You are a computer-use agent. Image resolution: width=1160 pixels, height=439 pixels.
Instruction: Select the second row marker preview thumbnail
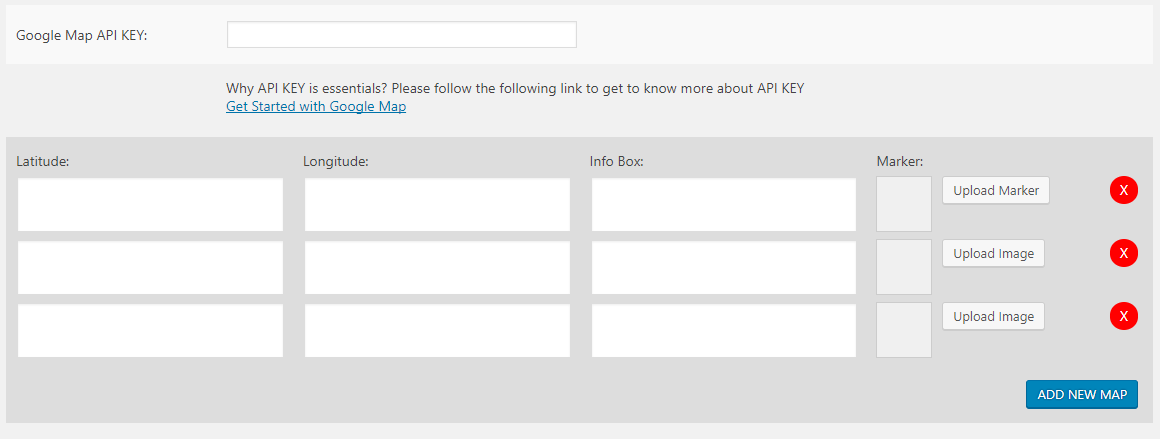[x=904, y=267]
